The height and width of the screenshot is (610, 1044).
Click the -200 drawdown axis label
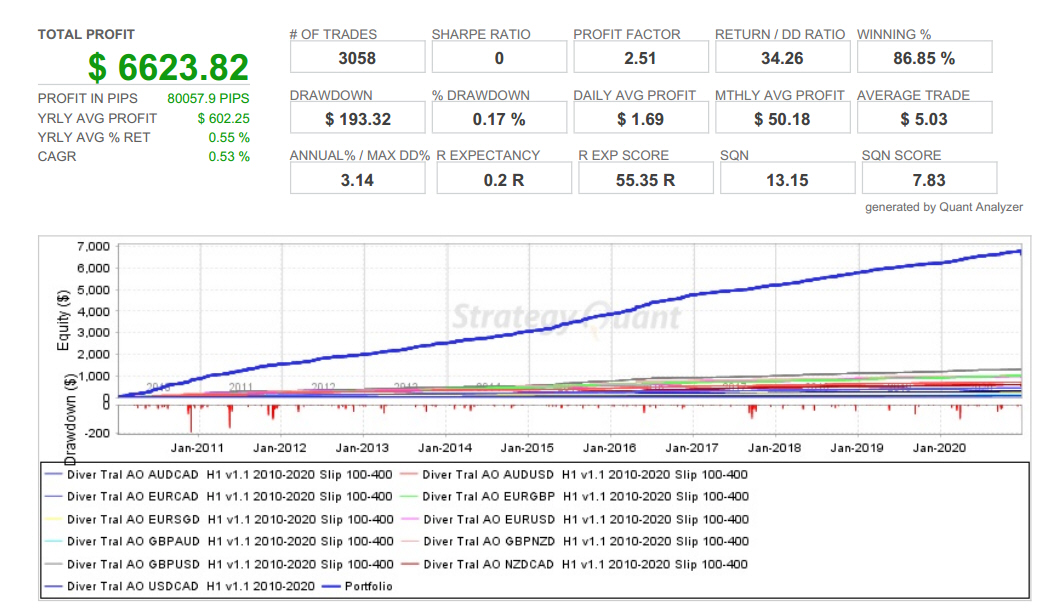[x=97, y=434]
